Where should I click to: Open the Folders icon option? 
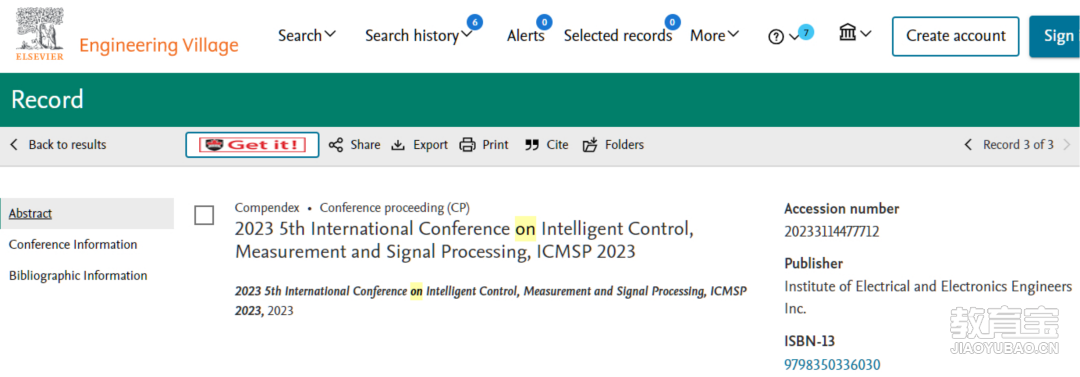coord(590,145)
